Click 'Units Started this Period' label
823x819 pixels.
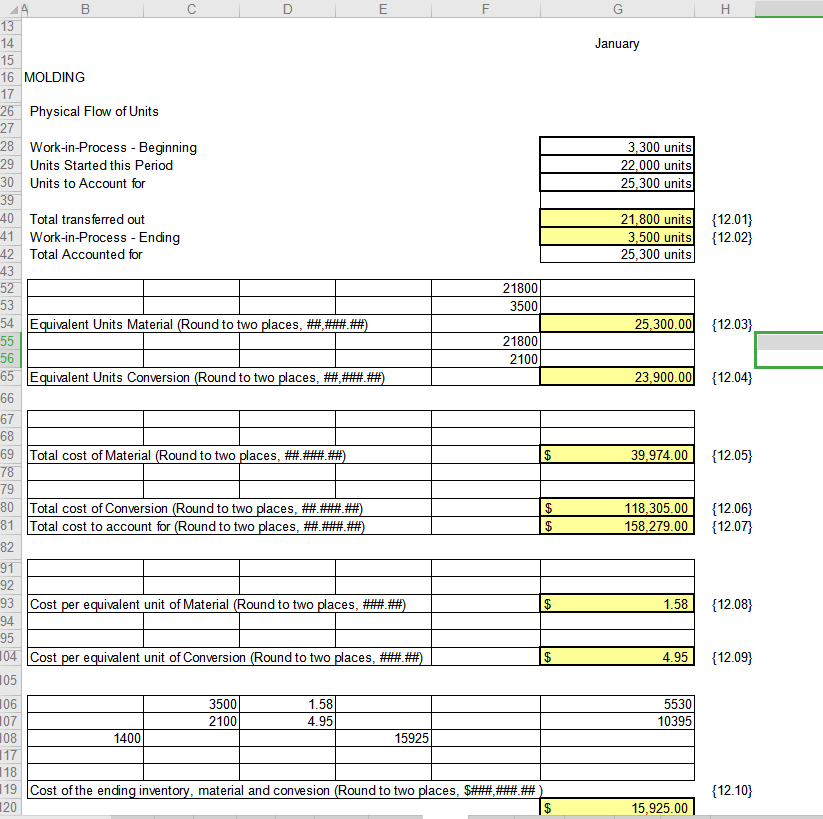pyautogui.click(x=101, y=165)
